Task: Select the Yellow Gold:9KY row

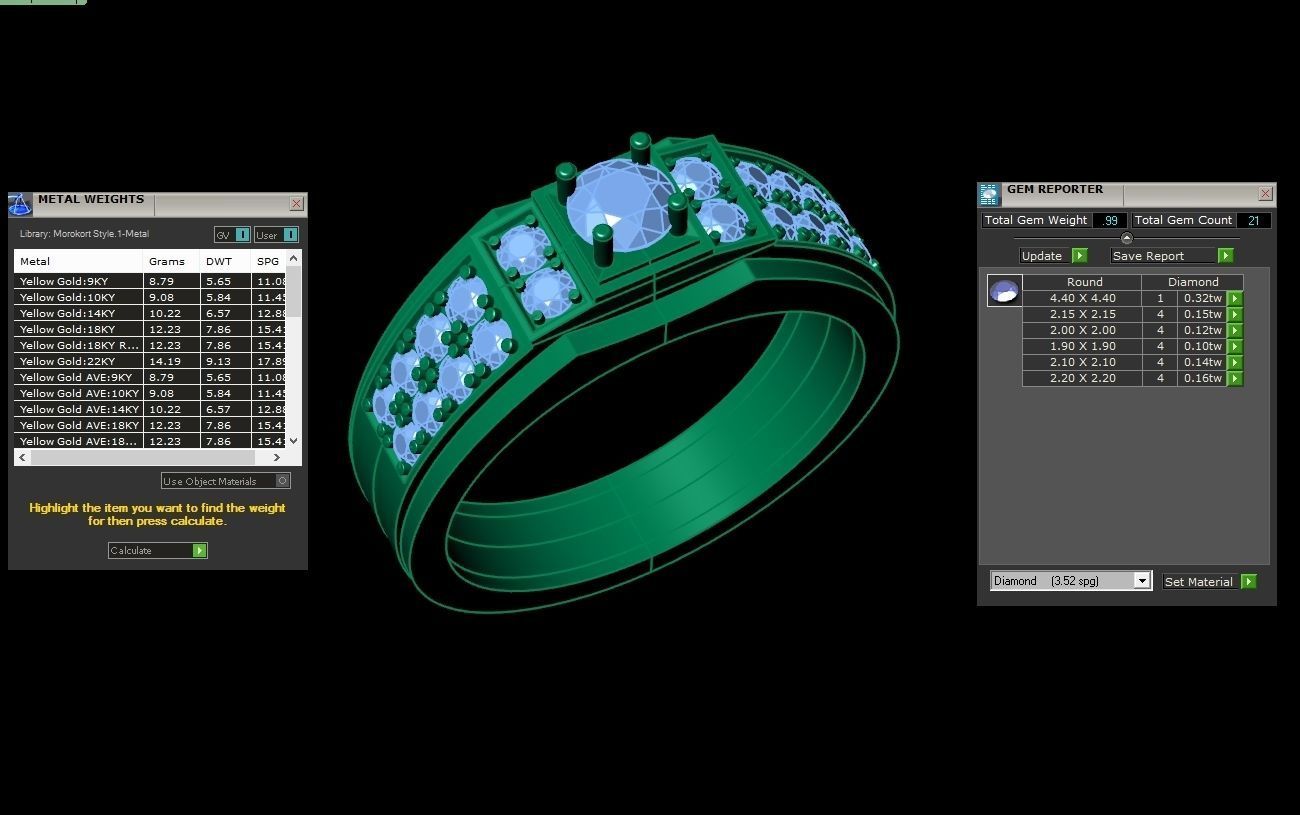Action: 150,281
